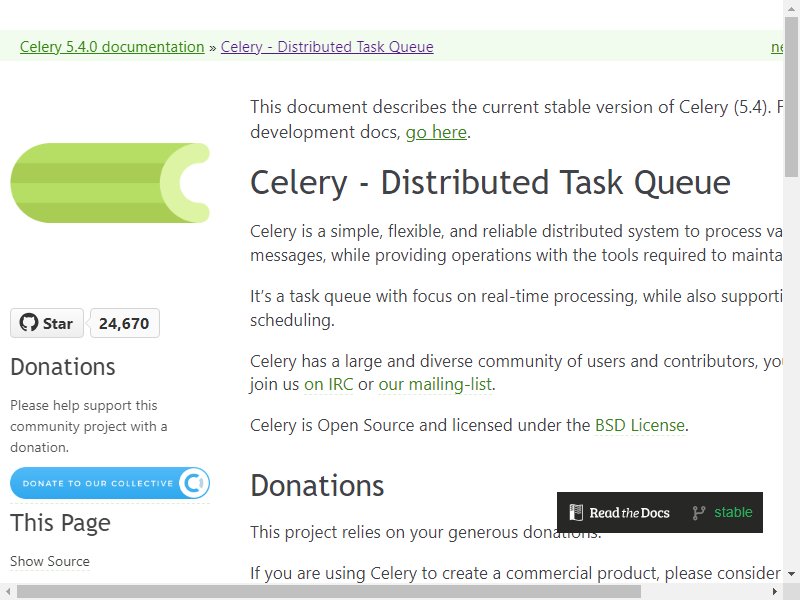Click the GitHub Star button
The image size is (800, 600).
[x=47, y=323]
